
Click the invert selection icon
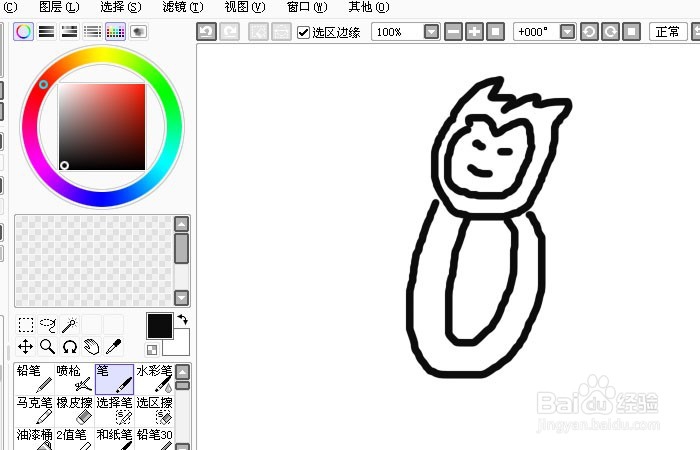281,32
